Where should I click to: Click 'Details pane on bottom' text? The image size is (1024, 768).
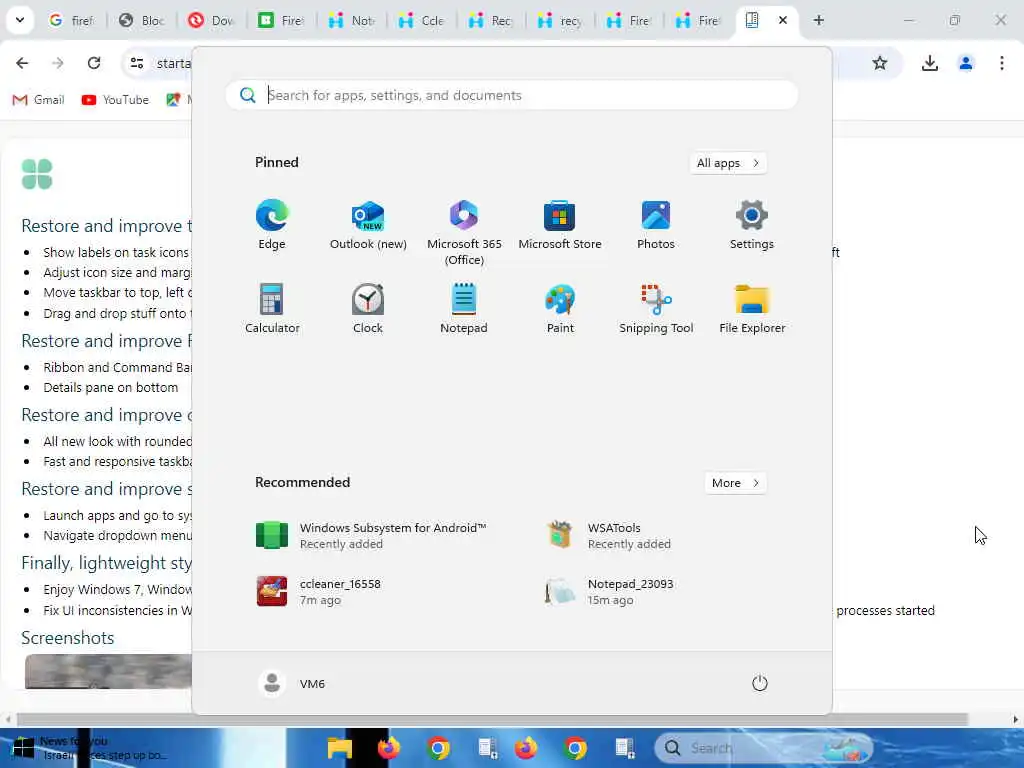tap(110, 388)
